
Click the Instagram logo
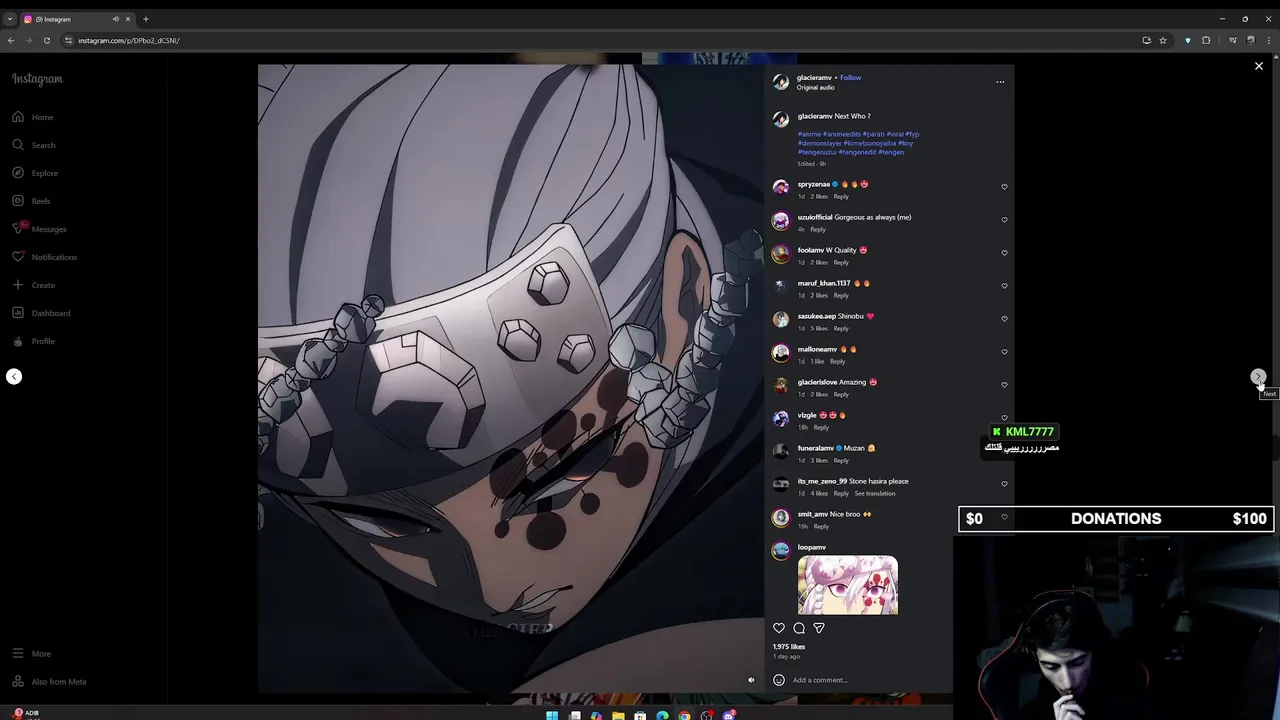coord(37,79)
